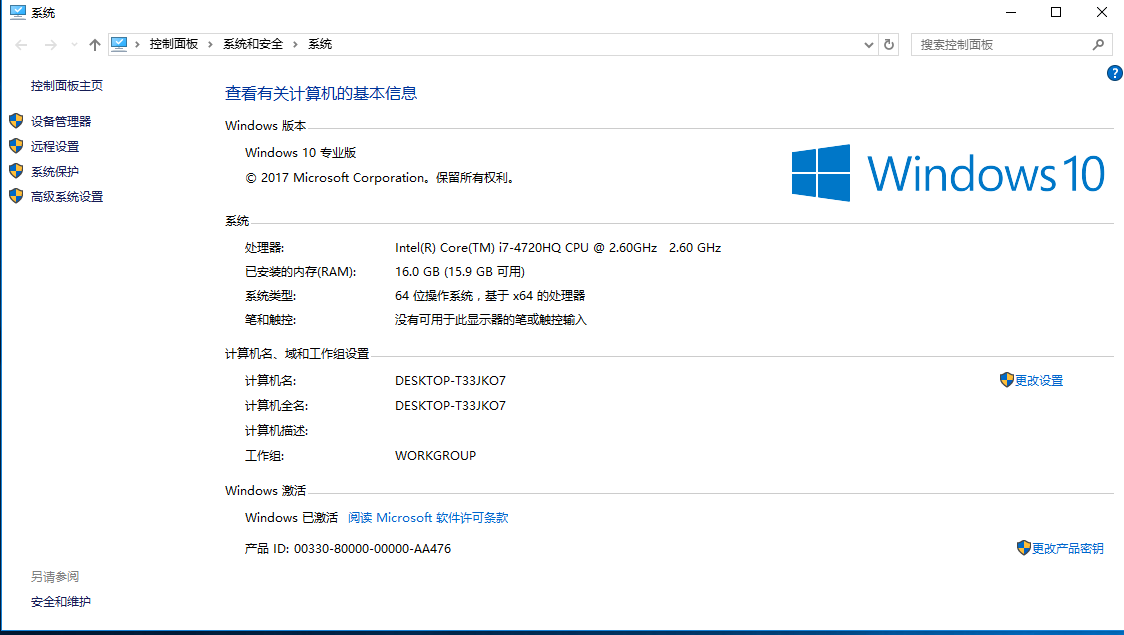Screen dimensions: 1124x635
Task: Open the recent locations dropdown arrow
Action: 74,44
